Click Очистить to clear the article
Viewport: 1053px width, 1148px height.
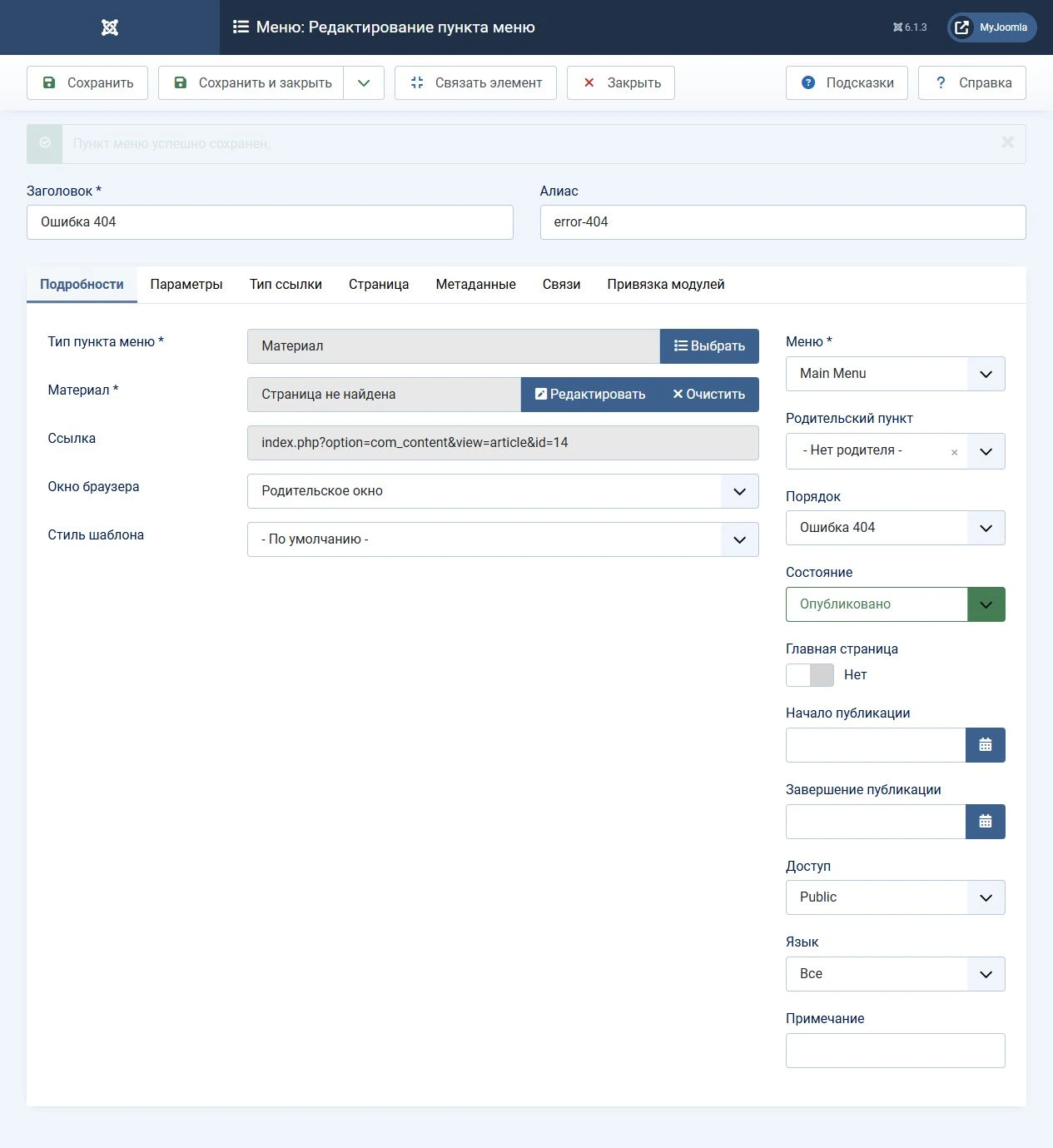pyautogui.click(x=709, y=395)
